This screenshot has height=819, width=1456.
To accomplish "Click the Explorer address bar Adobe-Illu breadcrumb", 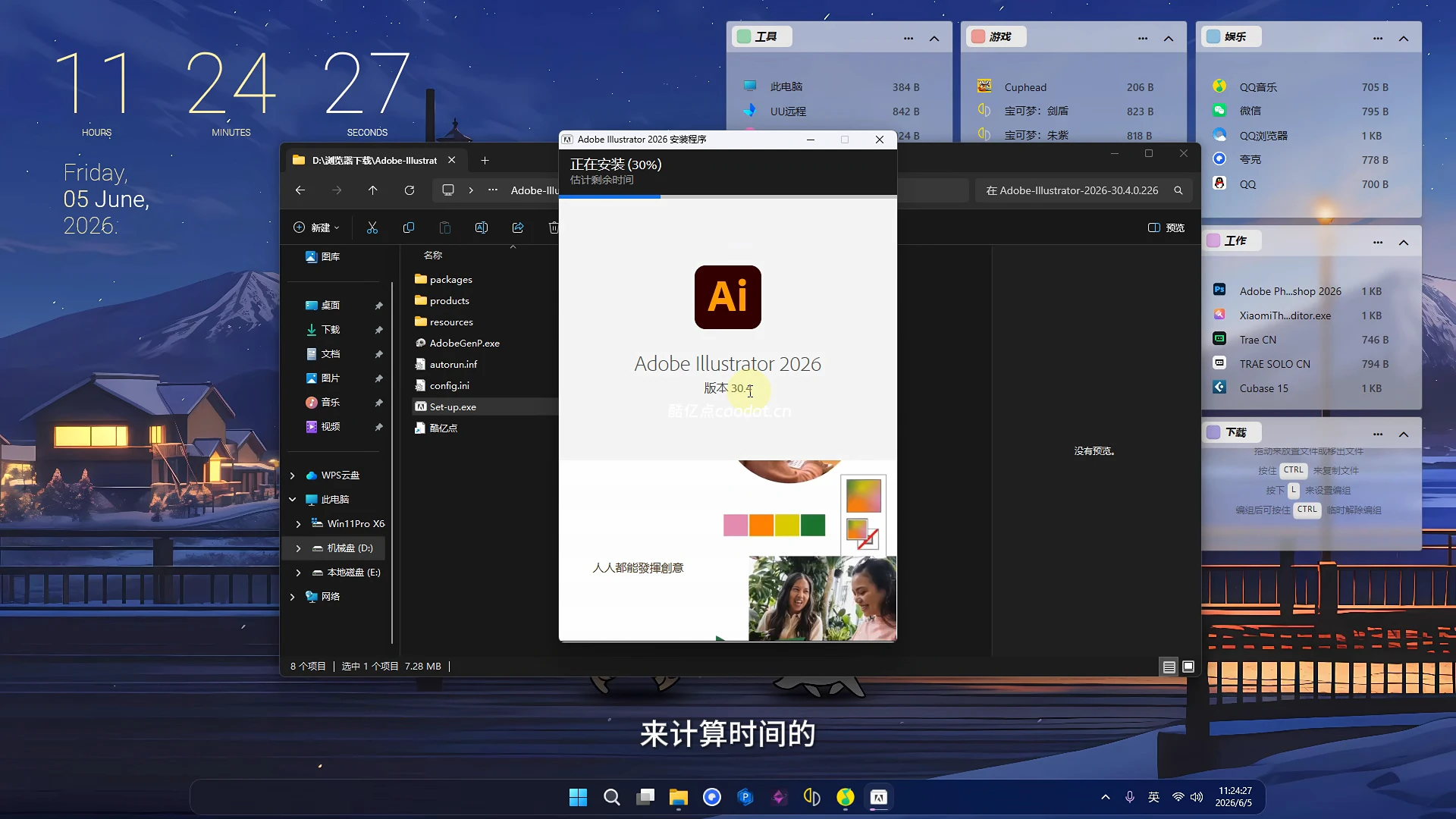I will [534, 190].
